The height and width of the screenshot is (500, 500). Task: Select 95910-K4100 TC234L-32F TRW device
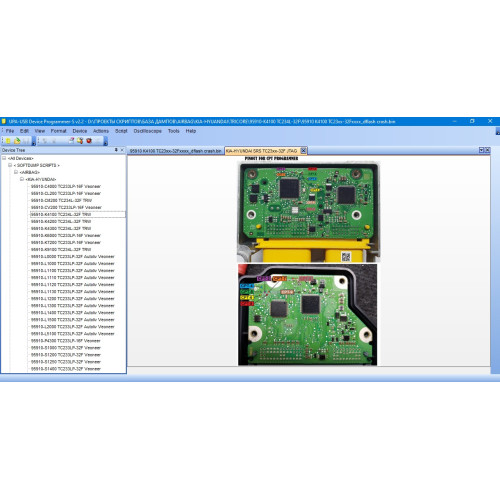click(61, 214)
